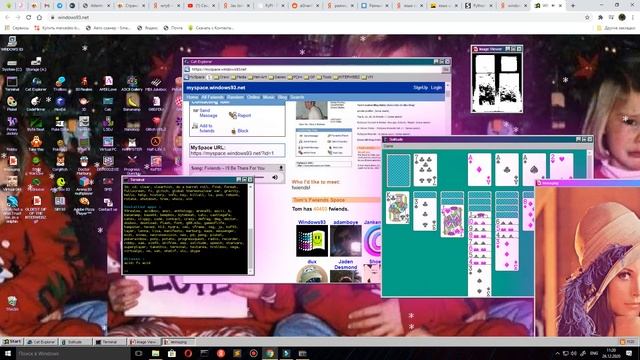Open the Terminal desktop icon

point(12,84)
